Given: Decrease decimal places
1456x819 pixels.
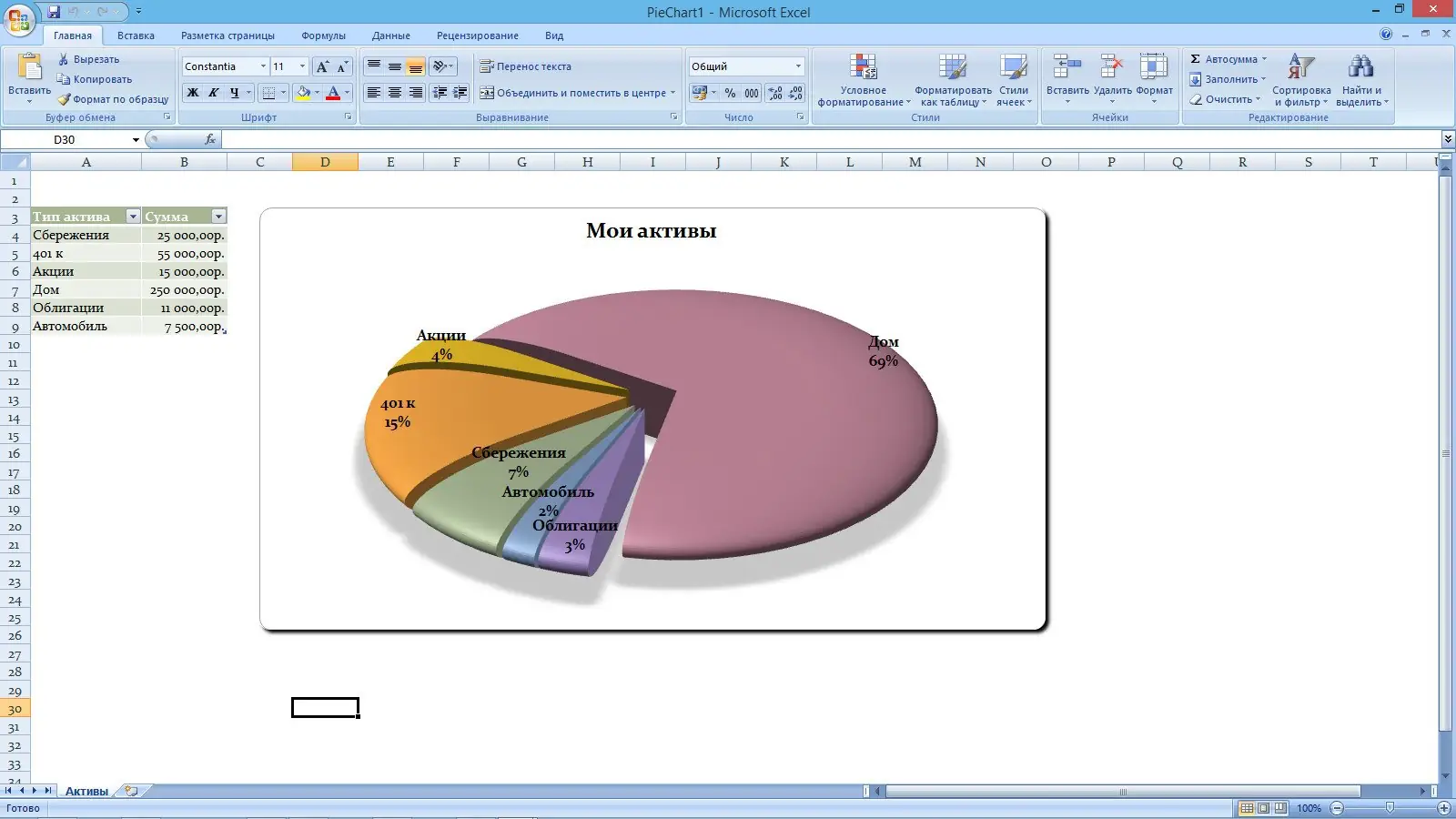Looking at the screenshot, I should 796,93.
